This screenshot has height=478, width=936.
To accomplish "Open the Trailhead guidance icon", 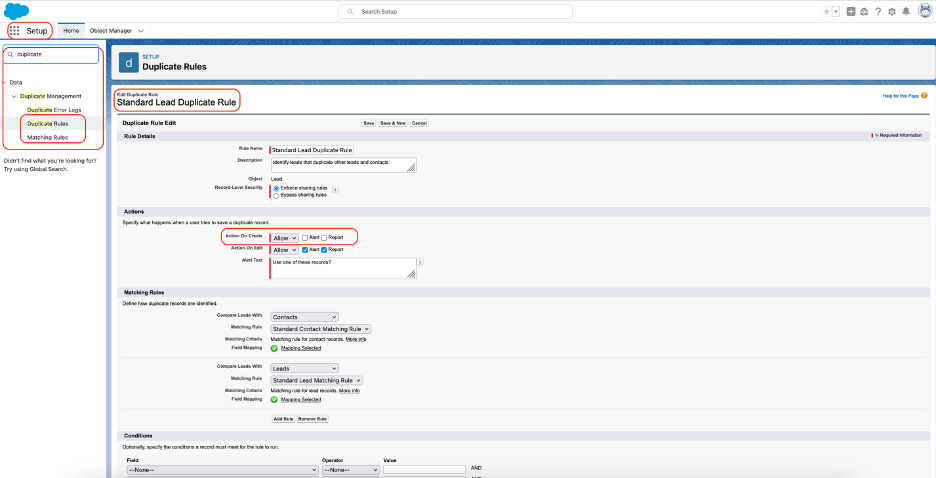I will point(864,12).
